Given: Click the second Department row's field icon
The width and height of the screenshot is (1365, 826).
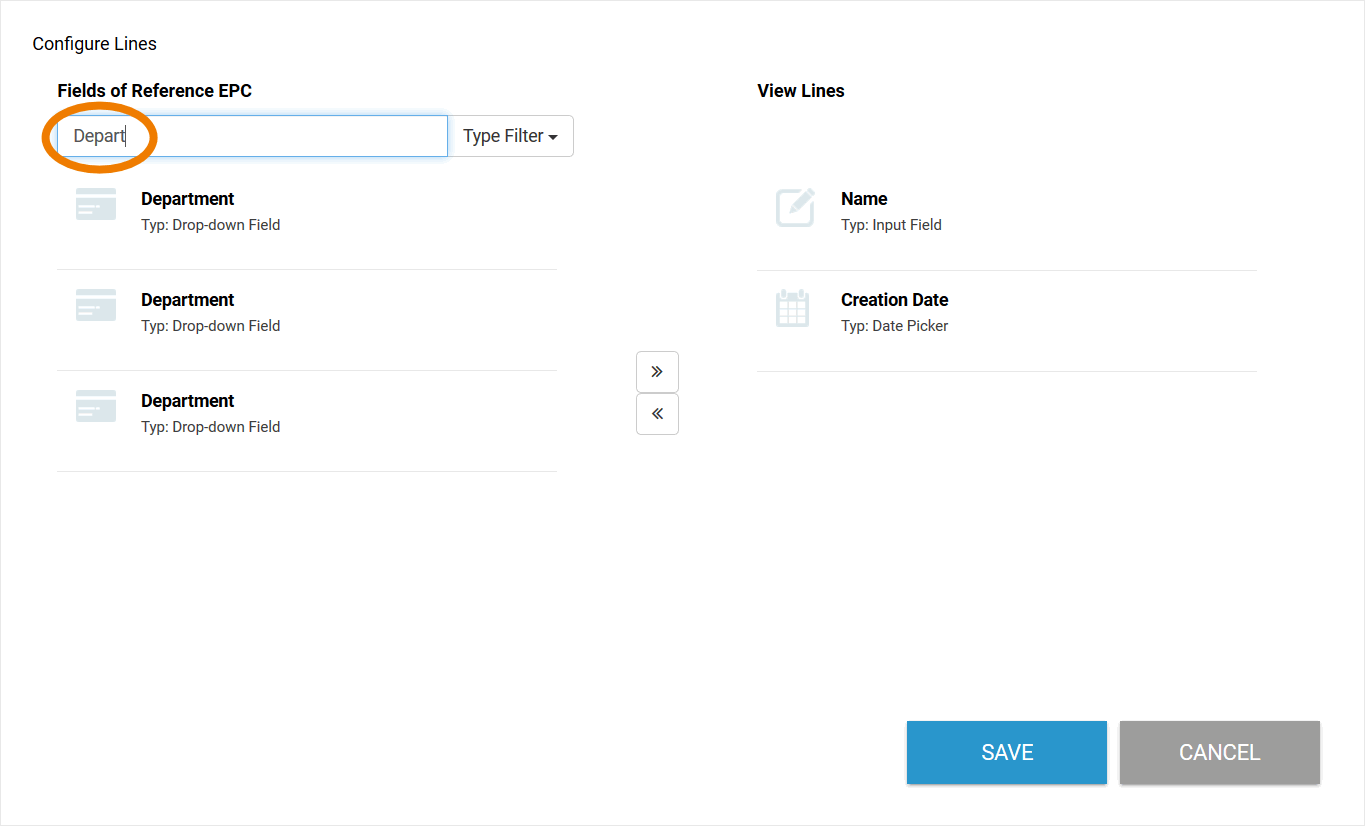Looking at the screenshot, I should coord(96,306).
